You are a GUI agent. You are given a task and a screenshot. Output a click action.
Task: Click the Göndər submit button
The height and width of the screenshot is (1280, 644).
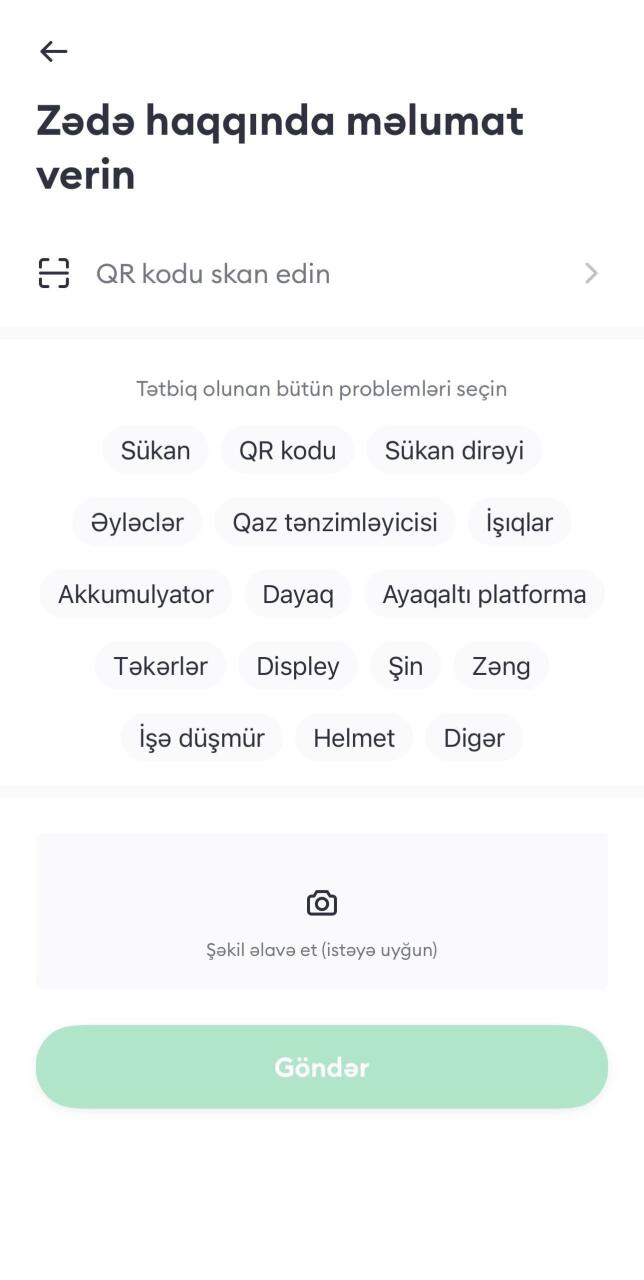pyautogui.click(x=322, y=1067)
